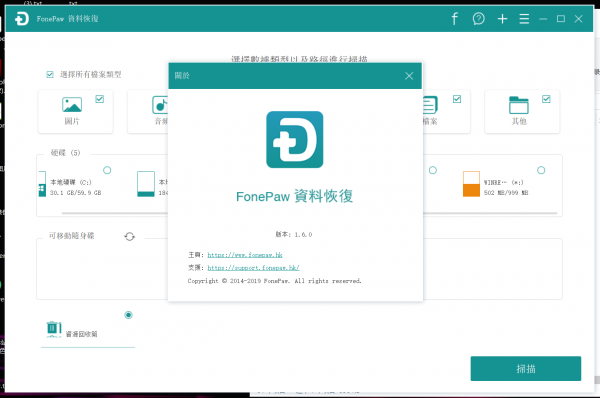Click the Audio music note icon
Screen dimensions: 600x398
coord(160,105)
